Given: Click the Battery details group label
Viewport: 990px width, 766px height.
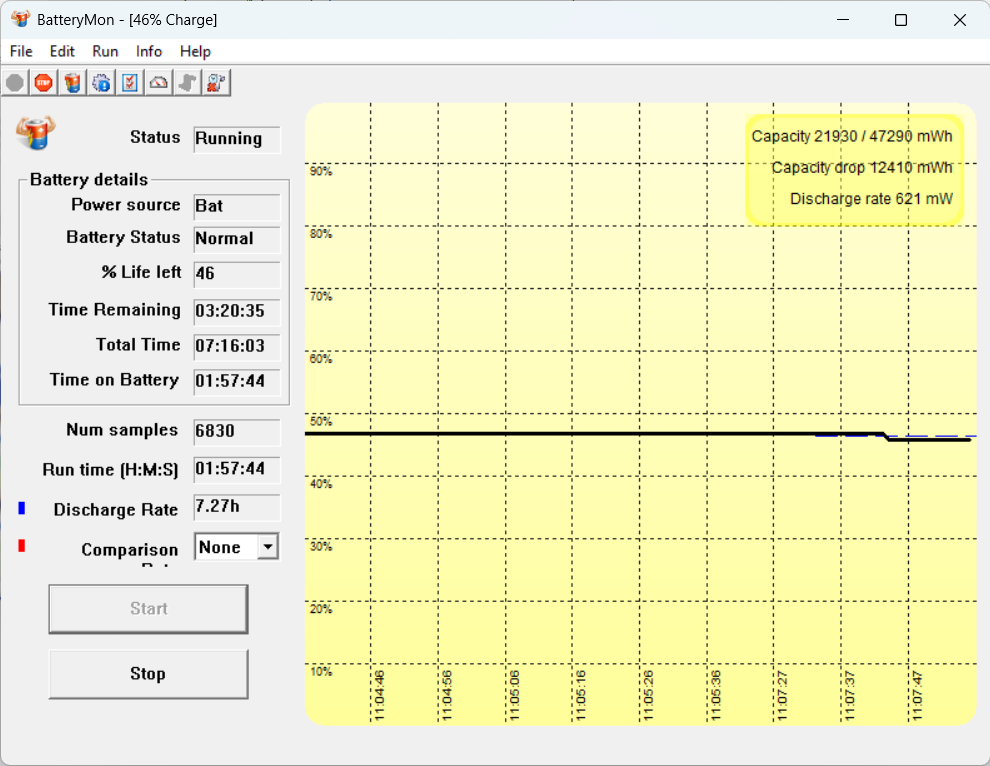Looking at the screenshot, I should [89, 180].
